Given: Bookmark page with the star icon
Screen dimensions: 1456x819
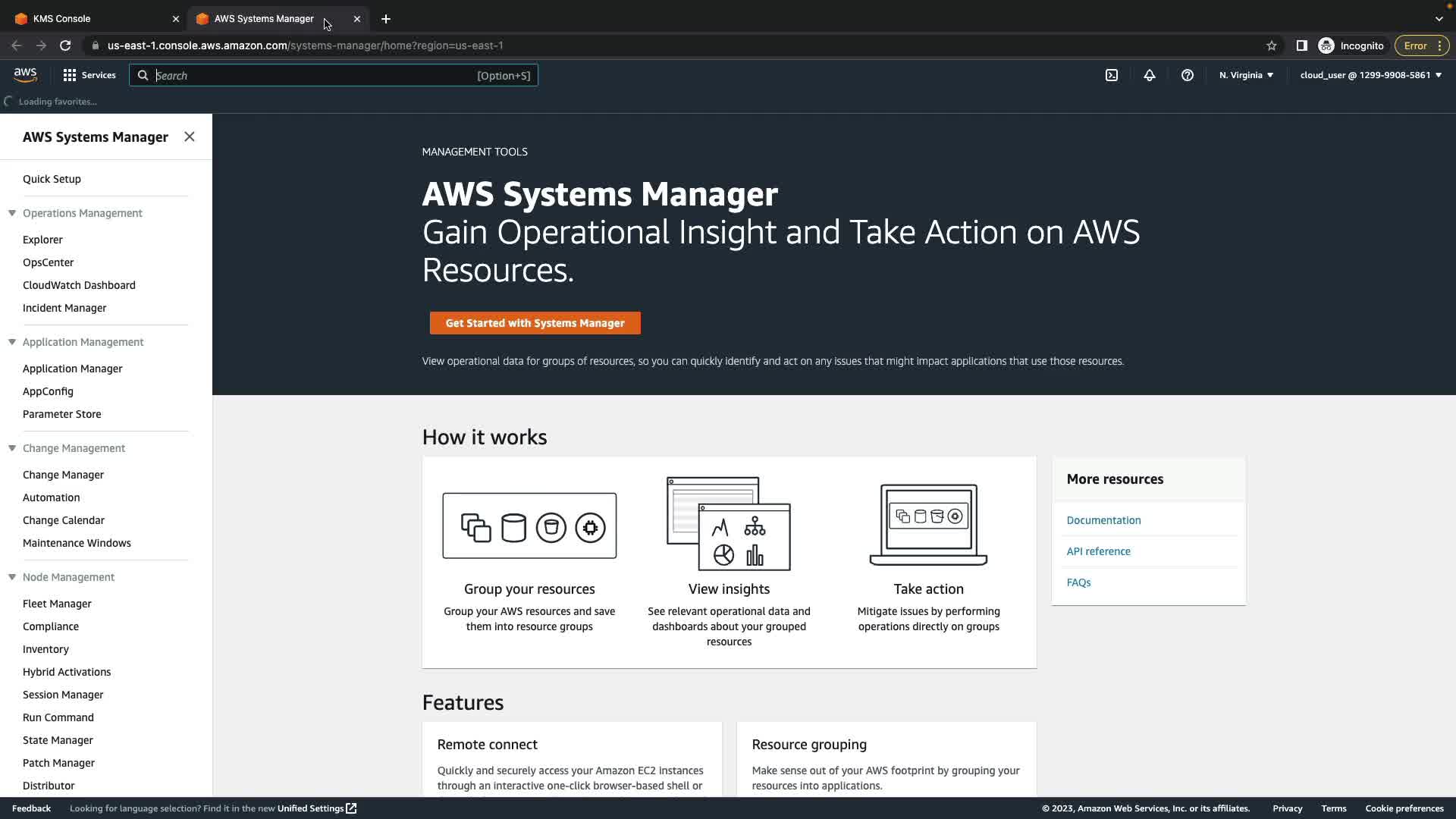Looking at the screenshot, I should [x=1272, y=45].
